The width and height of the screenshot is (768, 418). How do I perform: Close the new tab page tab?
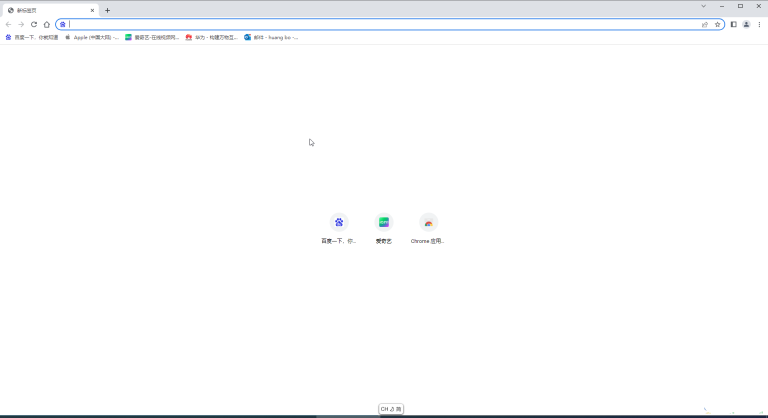pyautogui.click(x=92, y=10)
